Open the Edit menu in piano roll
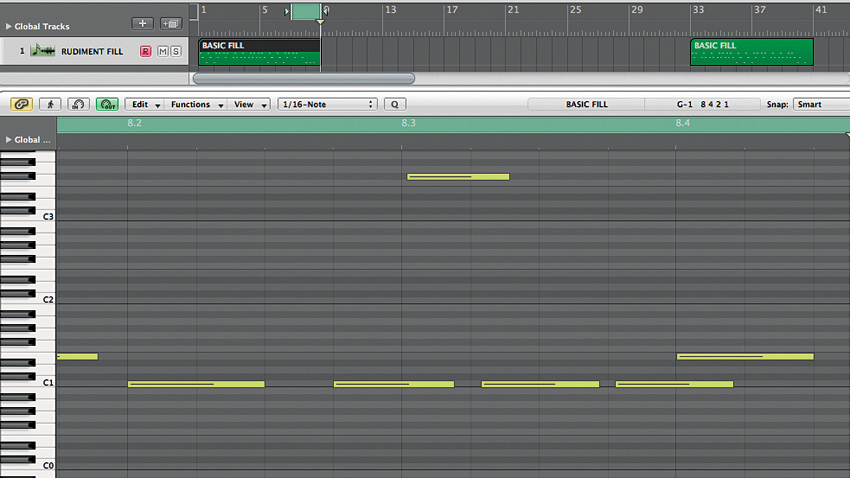850x478 pixels. pos(144,104)
